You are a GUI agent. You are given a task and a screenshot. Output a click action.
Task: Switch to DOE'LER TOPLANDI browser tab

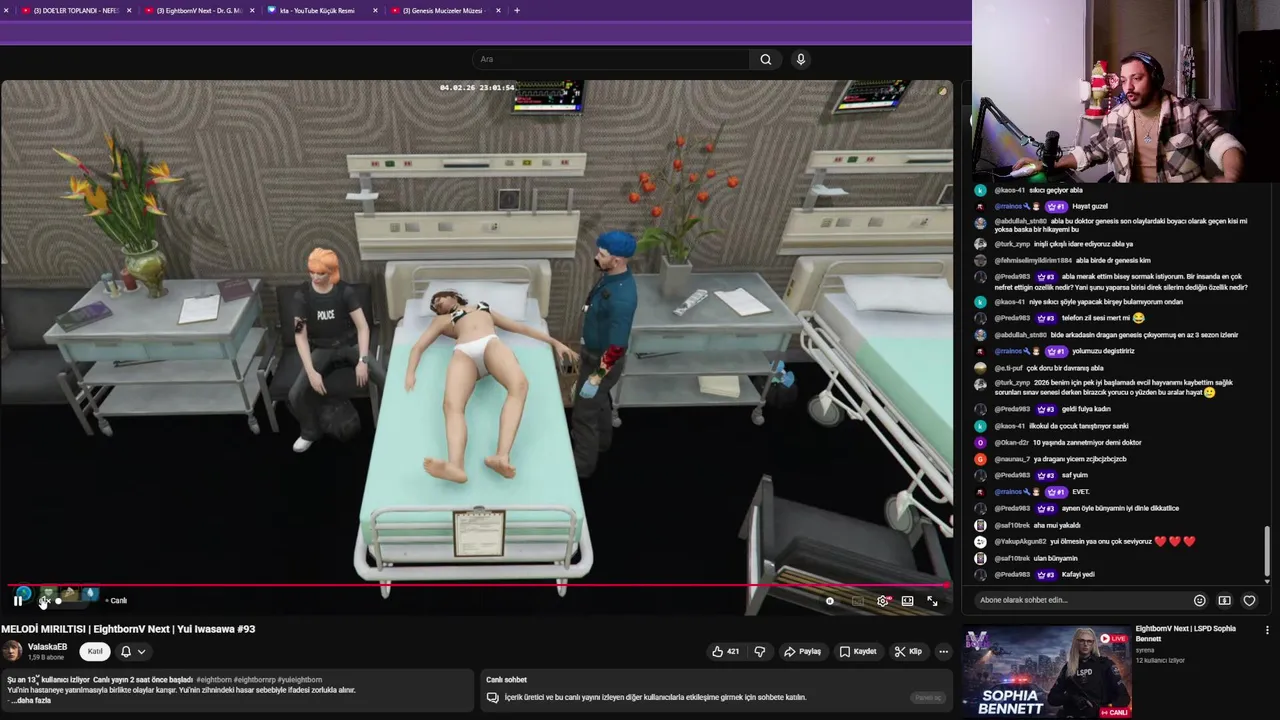click(x=76, y=10)
